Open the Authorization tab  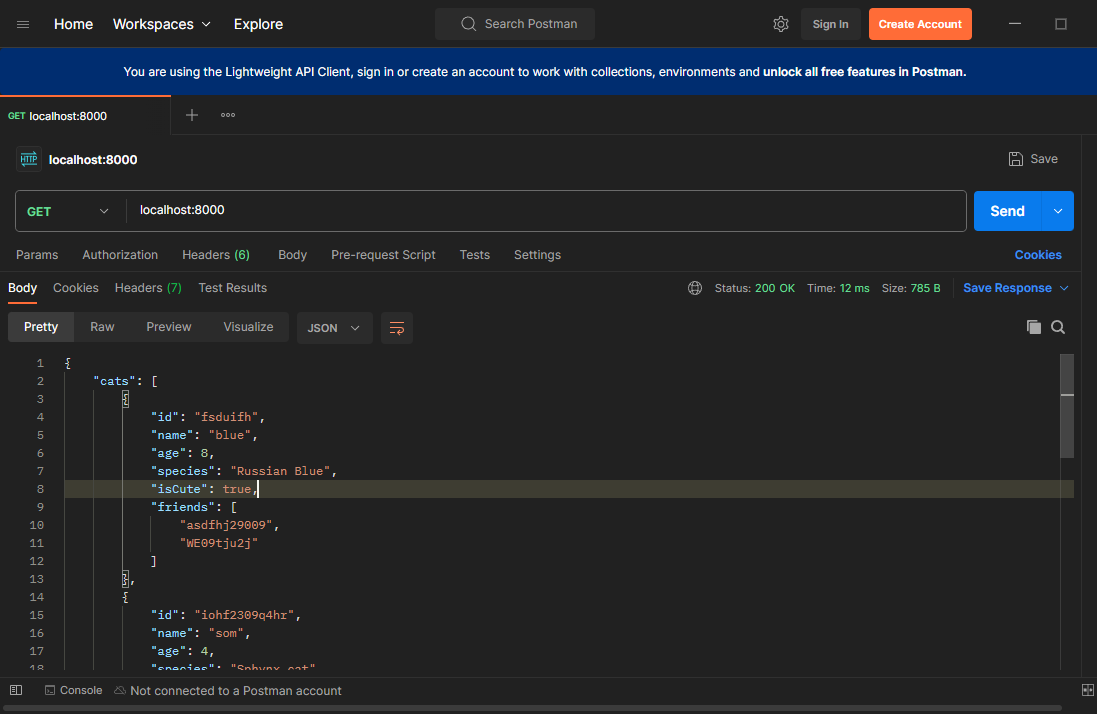pos(120,255)
